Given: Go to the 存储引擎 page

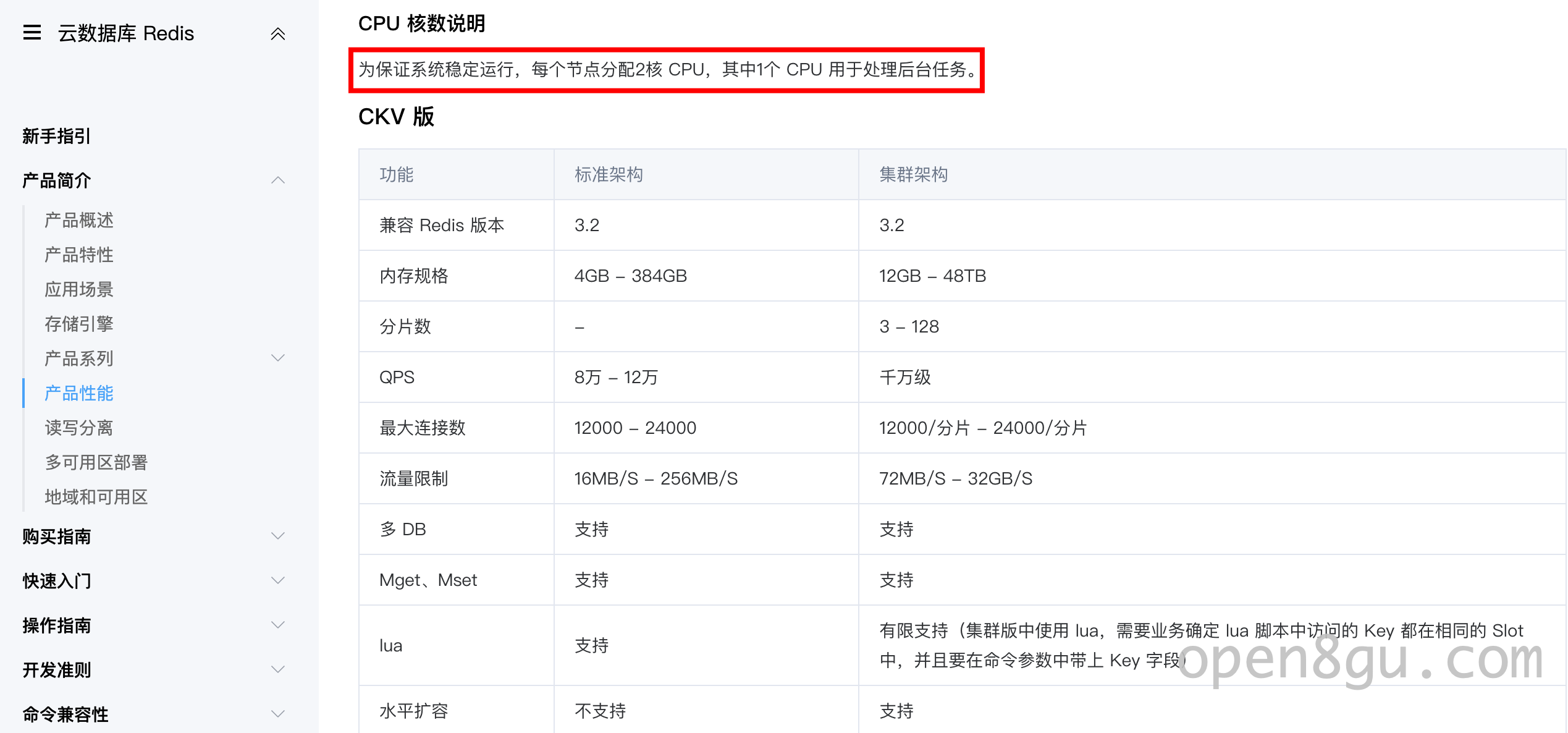Looking at the screenshot, I should [x=79, y=324].
